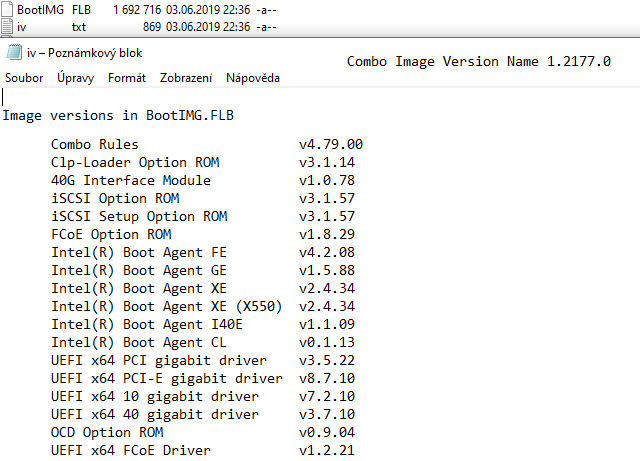
Task: Click version v4.2.08
Action: (x=327, y=252)
